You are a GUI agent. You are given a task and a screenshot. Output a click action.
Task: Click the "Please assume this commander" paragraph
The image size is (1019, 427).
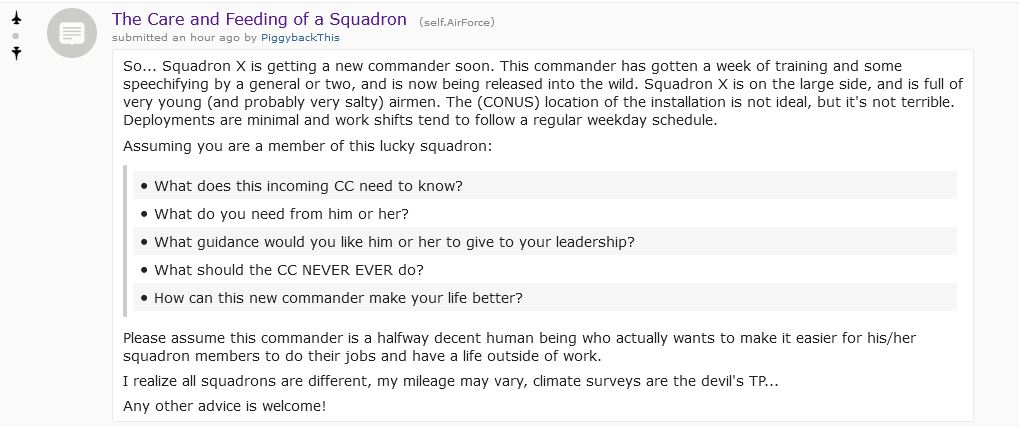(519, 347)
